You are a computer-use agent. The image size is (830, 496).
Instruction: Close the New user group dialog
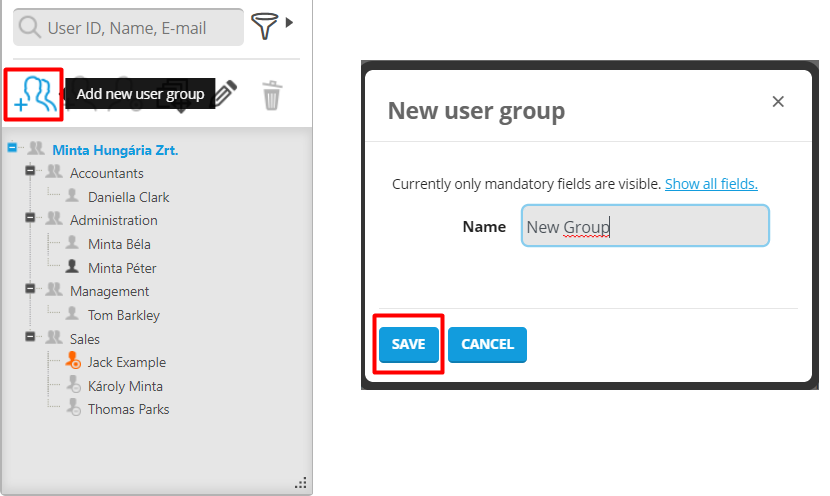(x=778, y=101)
